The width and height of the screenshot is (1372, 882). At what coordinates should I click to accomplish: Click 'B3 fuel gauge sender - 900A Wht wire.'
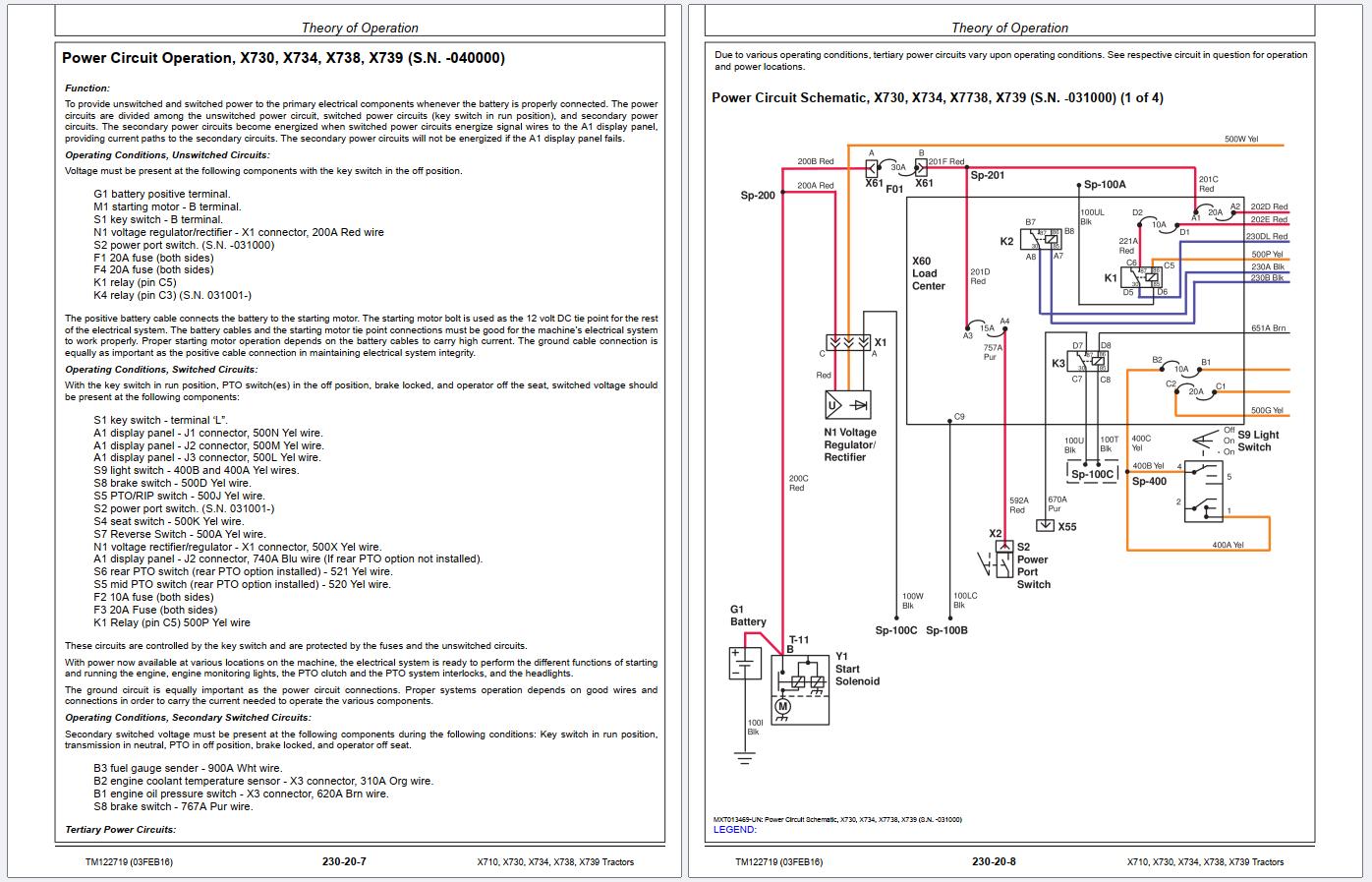click(188, 769)
